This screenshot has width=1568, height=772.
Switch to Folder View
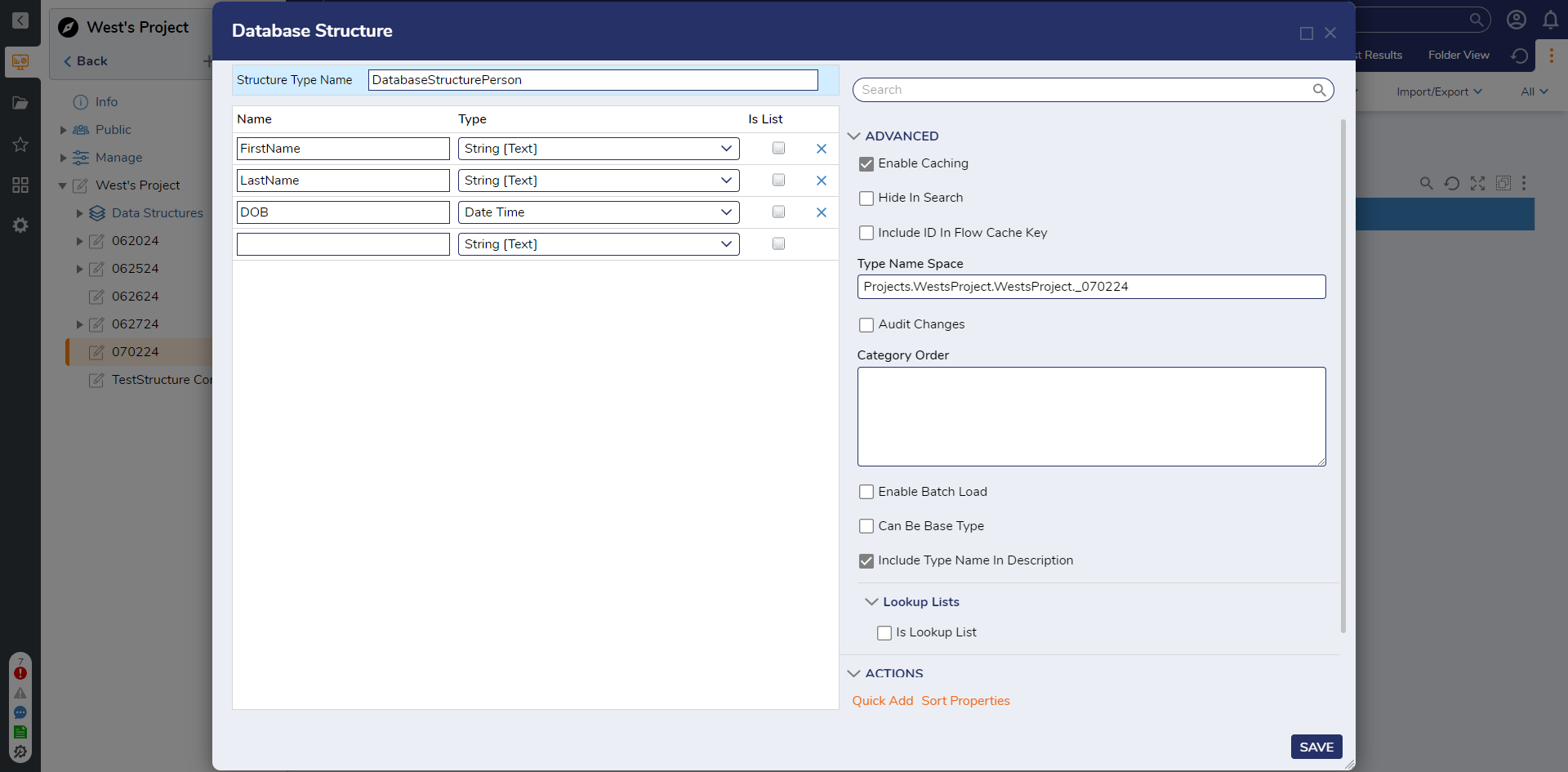[x=1459, y=56]
